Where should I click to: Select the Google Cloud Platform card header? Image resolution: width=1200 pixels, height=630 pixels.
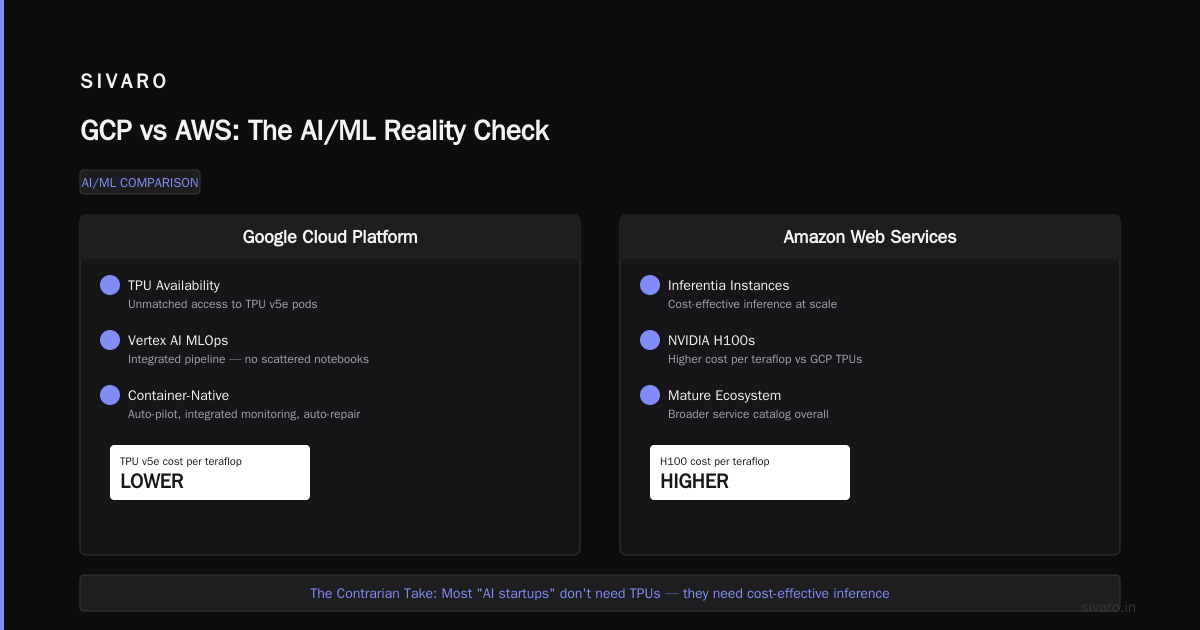[x=330, y=237]
